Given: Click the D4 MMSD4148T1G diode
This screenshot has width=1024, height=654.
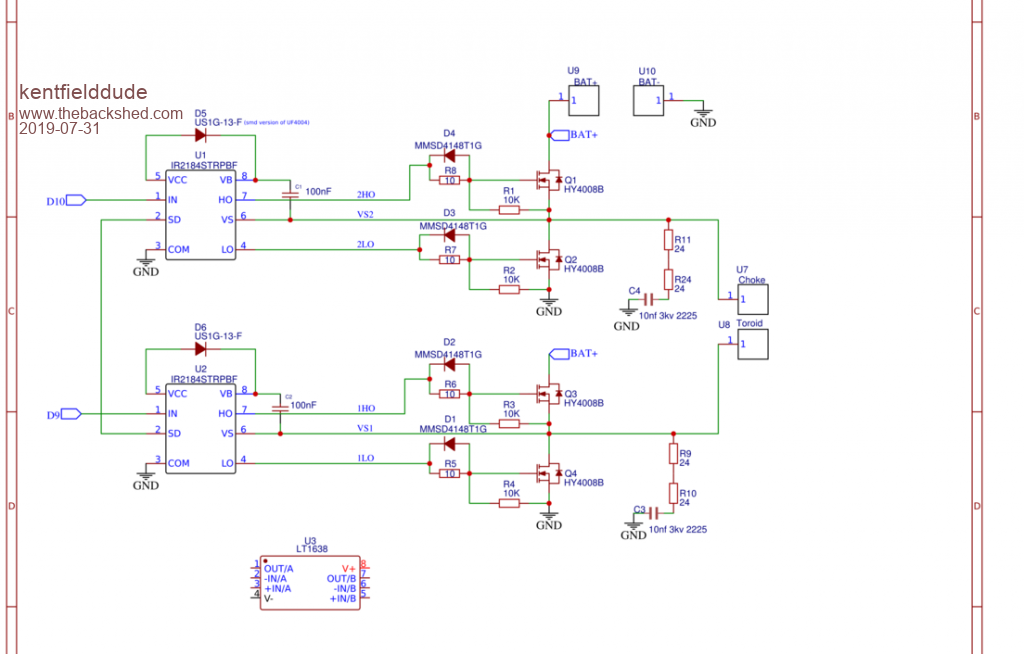Looking at the screenshot, I should tap(449, 157).
